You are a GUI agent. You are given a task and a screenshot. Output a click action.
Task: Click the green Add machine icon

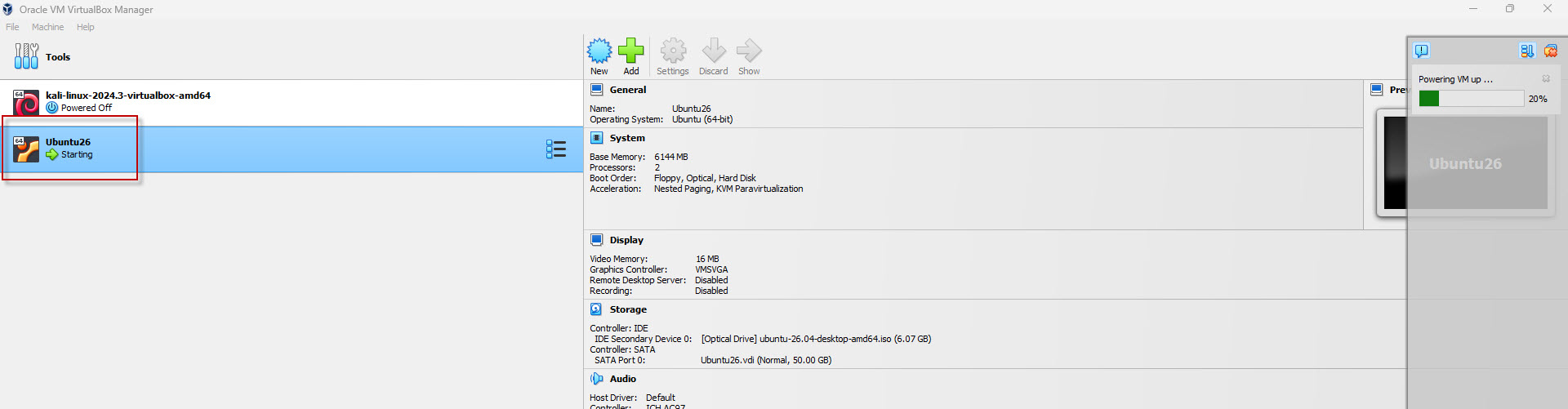click(x=631, y=51)
